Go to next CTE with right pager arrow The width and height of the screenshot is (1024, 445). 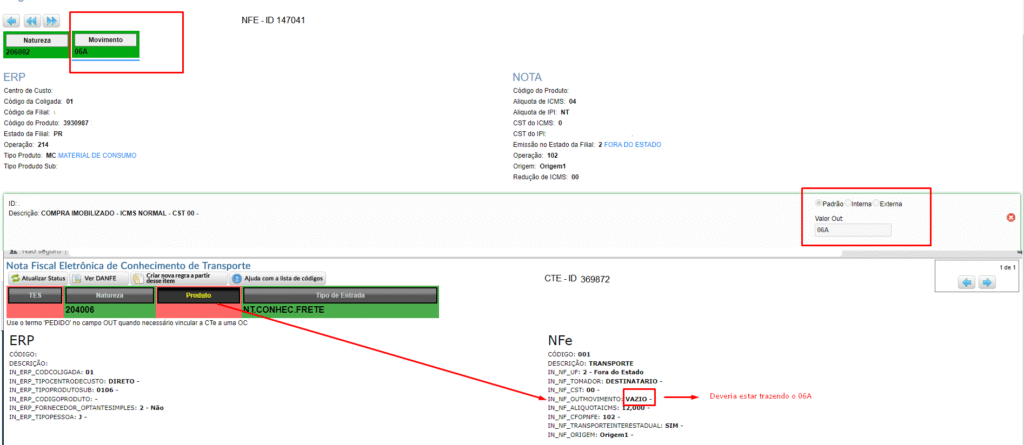coord(986,283)
